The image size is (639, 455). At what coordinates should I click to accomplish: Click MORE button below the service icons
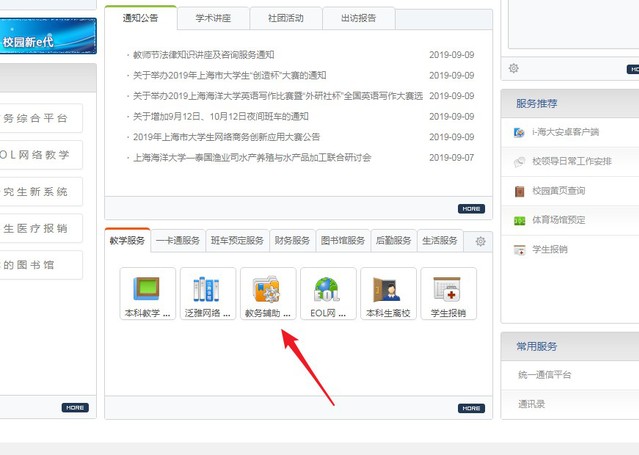coord(471,408)
